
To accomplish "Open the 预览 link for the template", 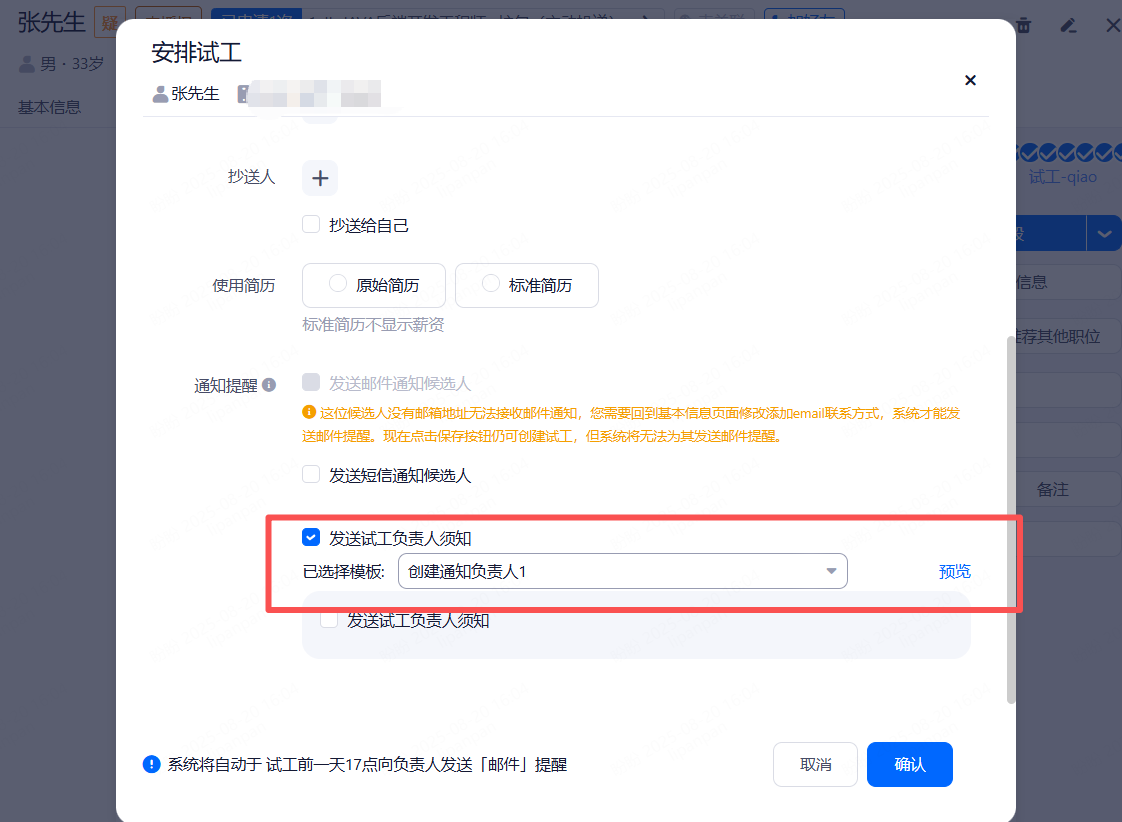I will coord(954,571).
